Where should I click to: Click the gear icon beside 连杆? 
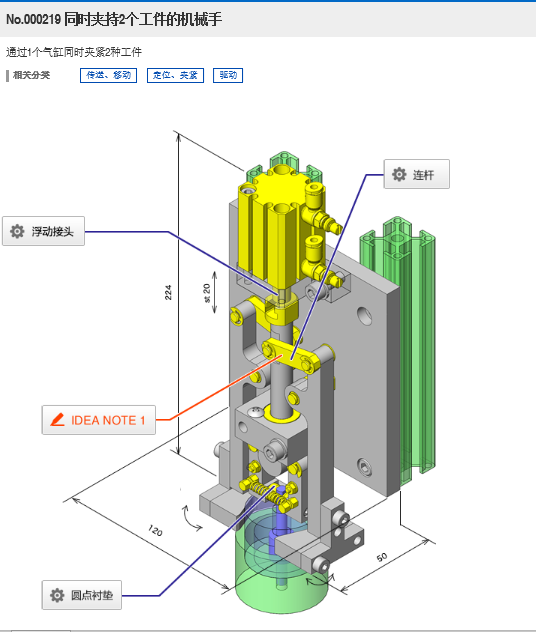pyautogui.click(x=399, y=174)
